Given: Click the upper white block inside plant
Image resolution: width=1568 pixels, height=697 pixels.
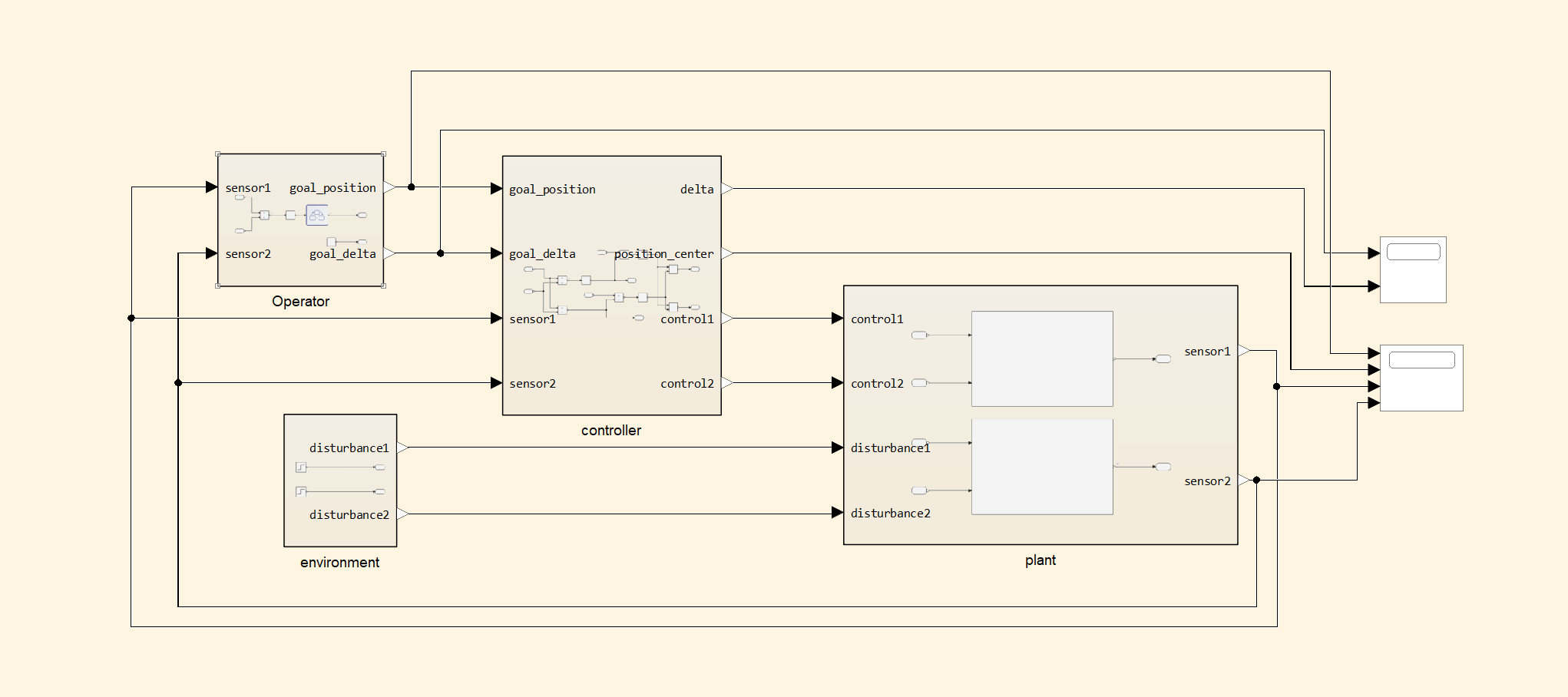Looking at the screenshot, I should pyautogui.click(x=1042, y=358).
